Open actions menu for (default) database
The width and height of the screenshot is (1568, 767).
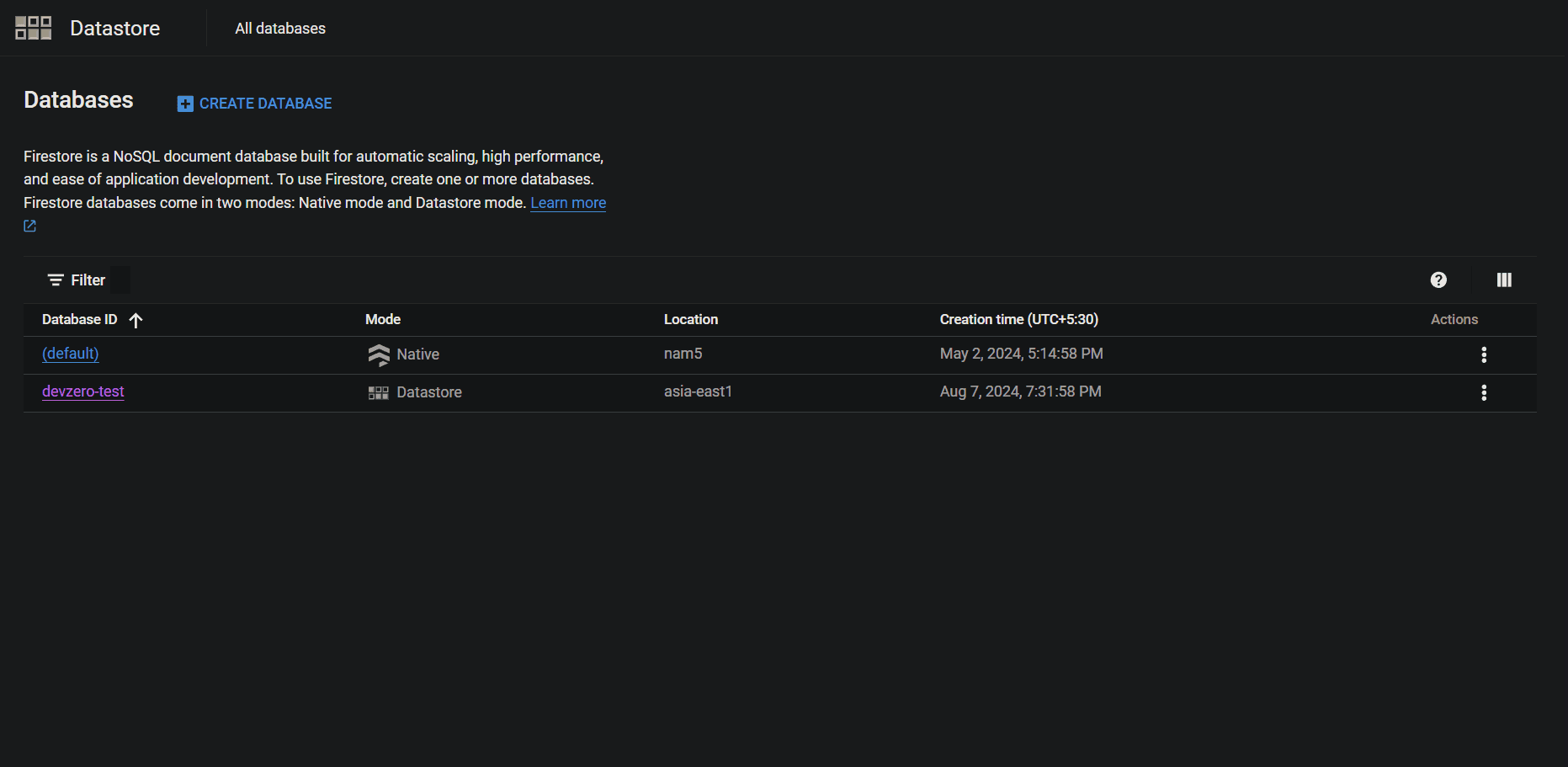(x=1484, y=354)
